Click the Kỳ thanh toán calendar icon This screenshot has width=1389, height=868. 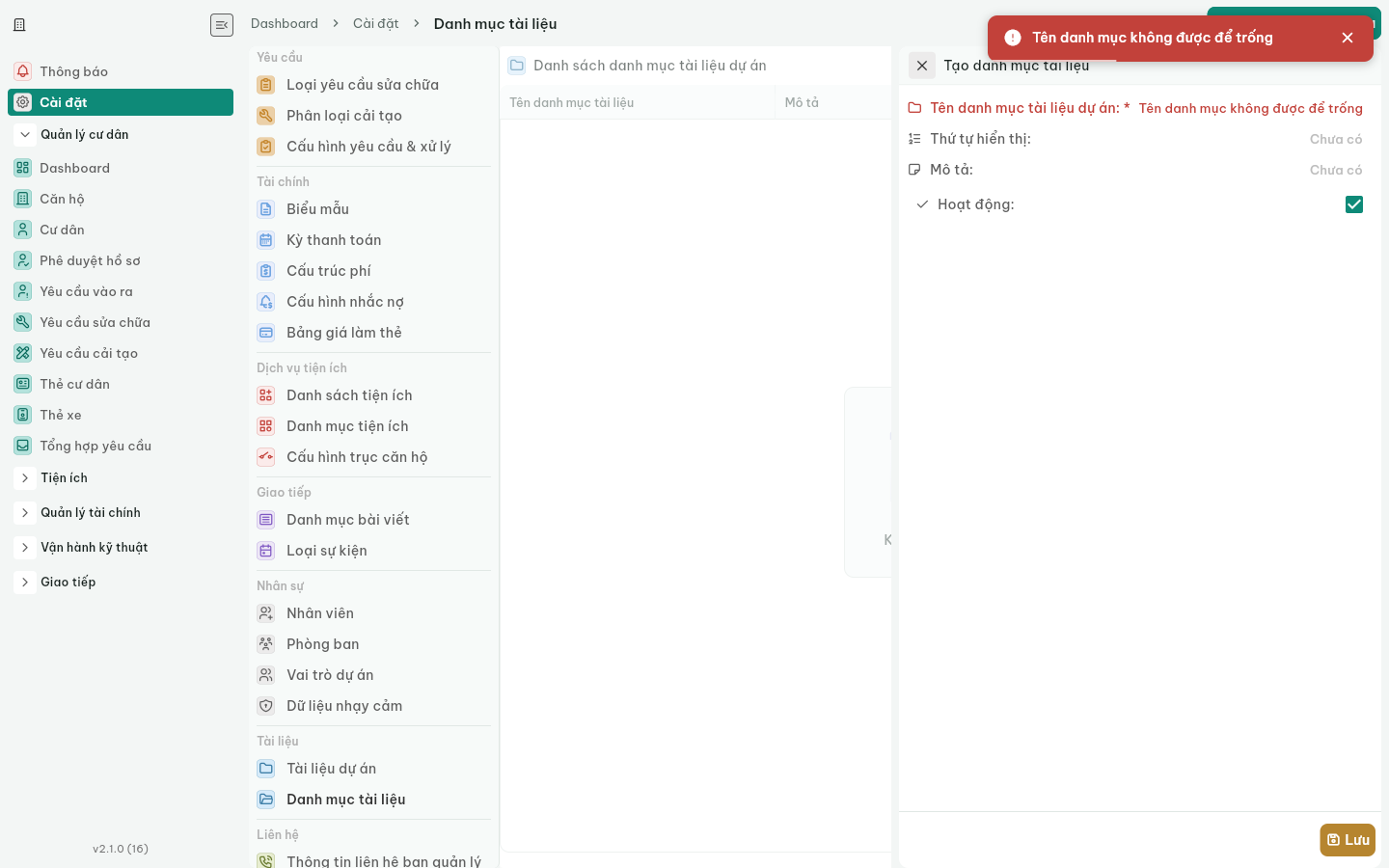click(266, 240)
